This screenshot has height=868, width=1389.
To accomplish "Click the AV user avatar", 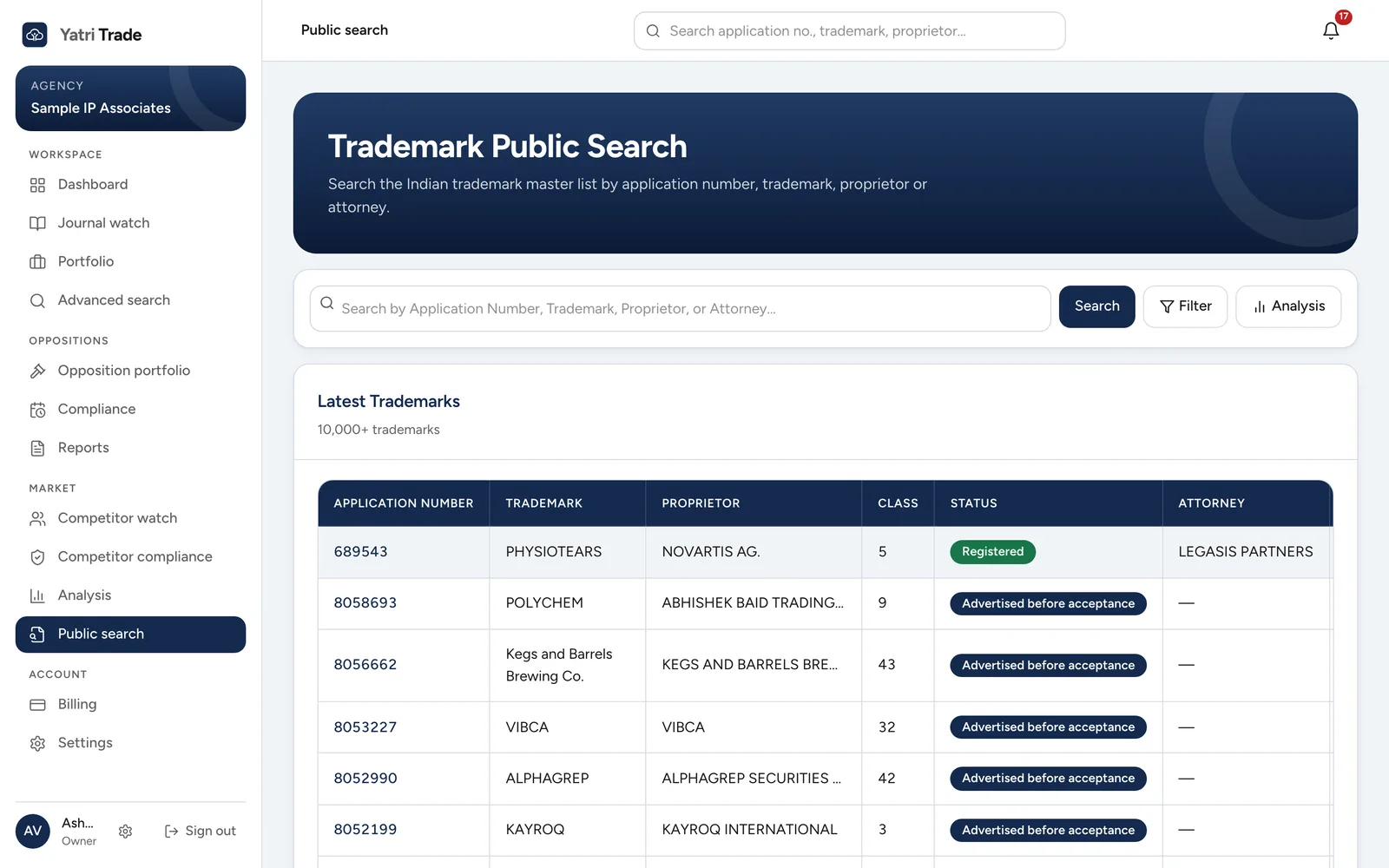I will [x=33, y=831].
